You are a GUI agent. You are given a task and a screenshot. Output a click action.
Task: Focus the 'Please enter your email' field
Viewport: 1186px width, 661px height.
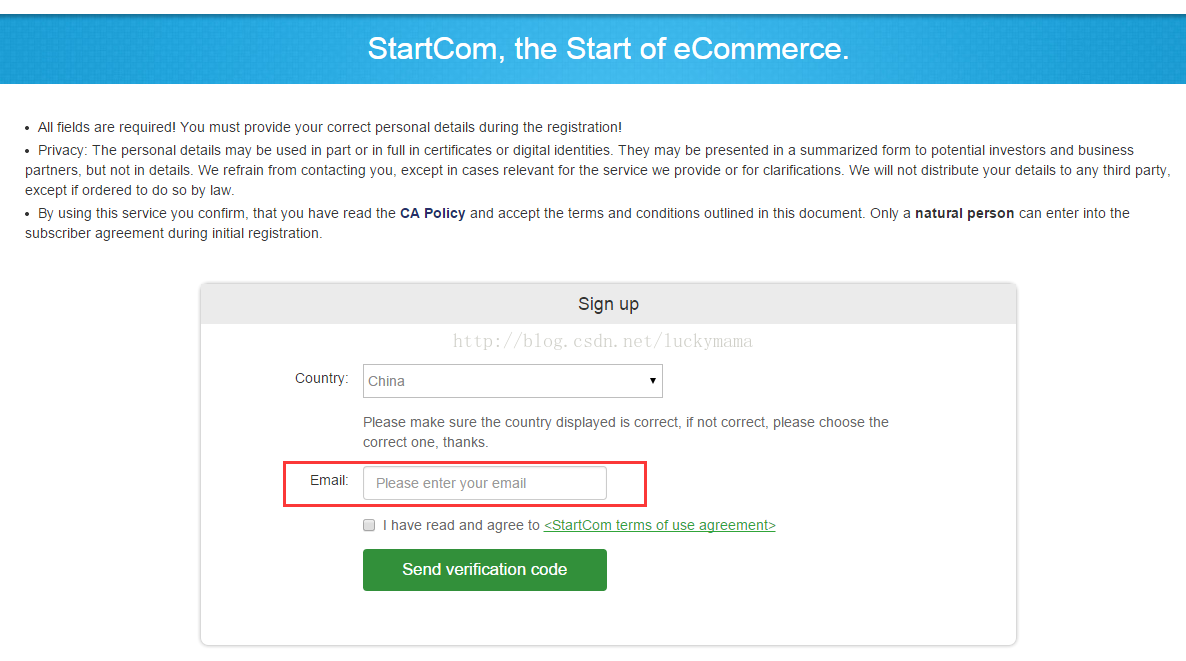coord(485,483)
